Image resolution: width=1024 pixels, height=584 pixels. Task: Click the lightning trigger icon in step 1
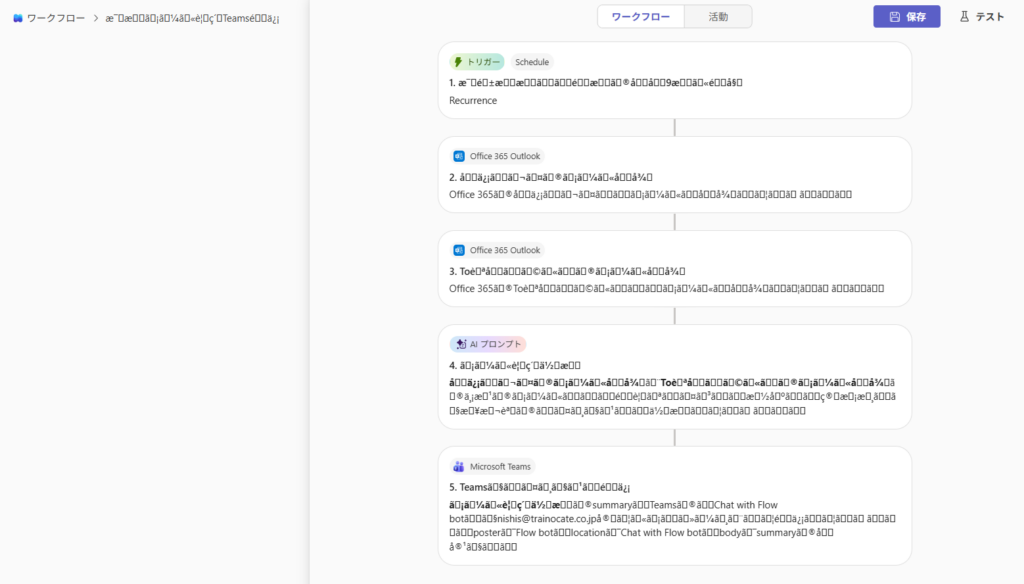(x=458, y=62)
